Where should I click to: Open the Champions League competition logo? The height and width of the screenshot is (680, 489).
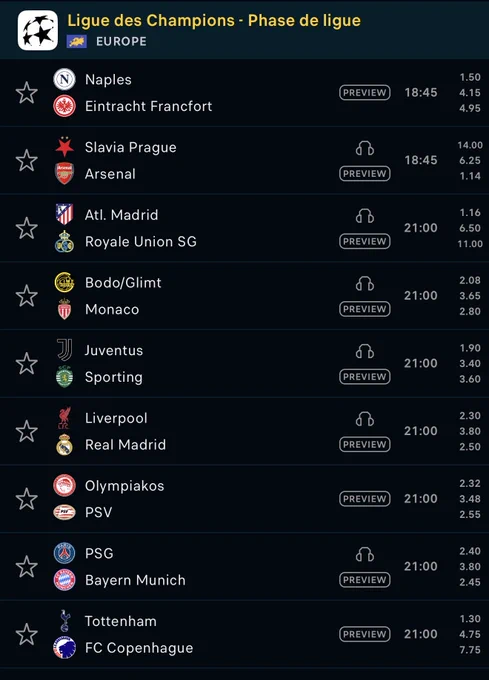coord(38,30)
